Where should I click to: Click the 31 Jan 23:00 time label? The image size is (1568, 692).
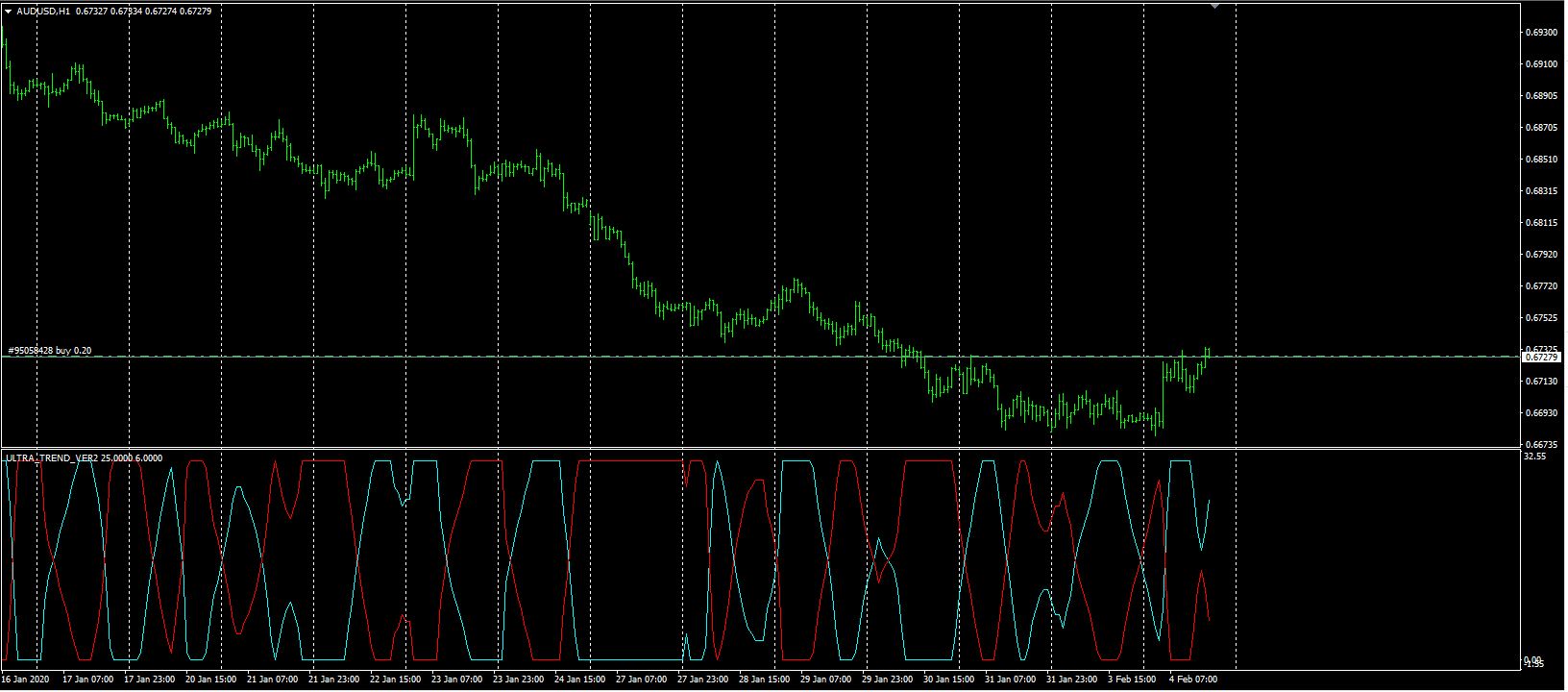tap(1071, 680)
